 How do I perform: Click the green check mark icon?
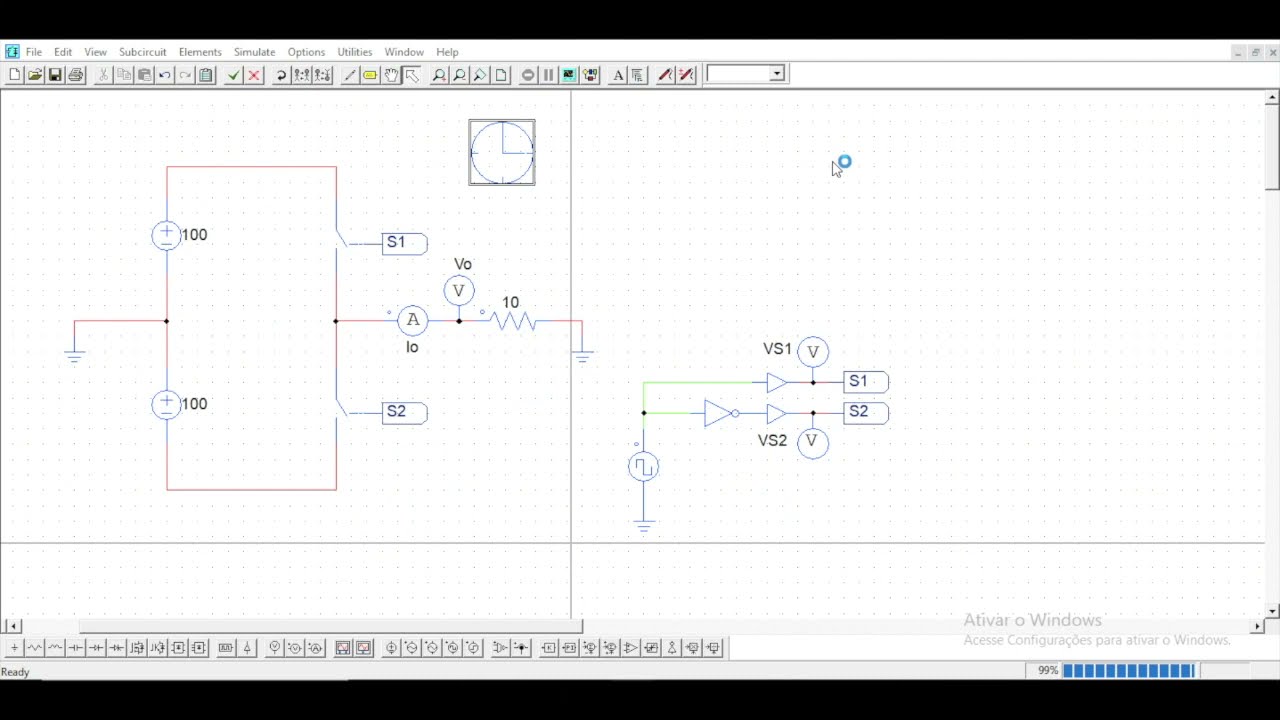tap(233, 75)
